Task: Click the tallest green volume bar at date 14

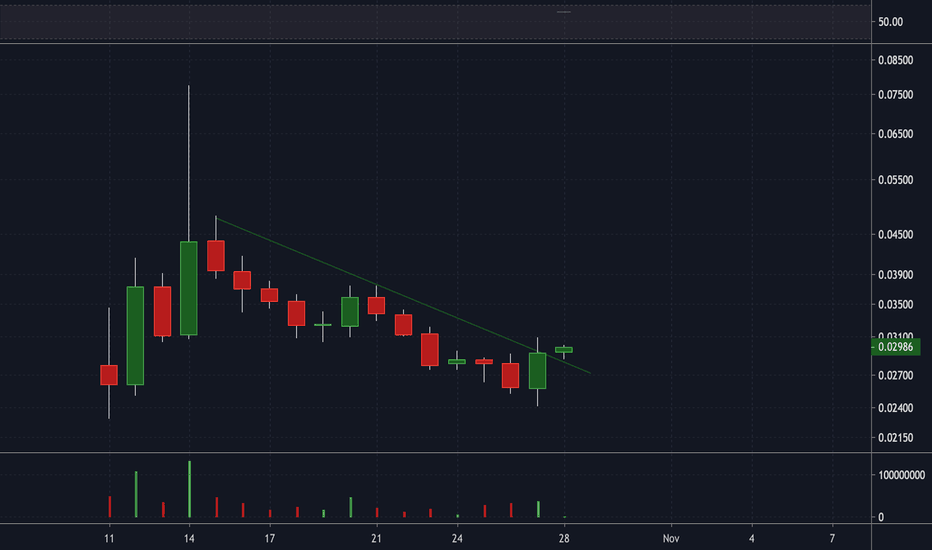Action: tap(190, 489)
